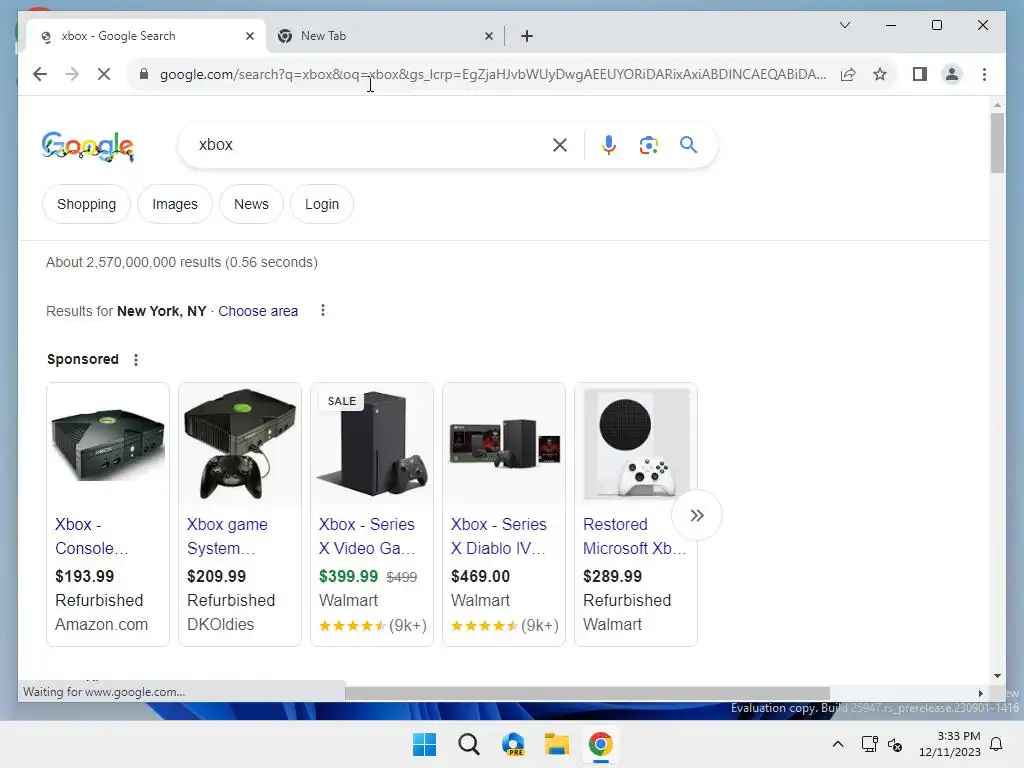
Task: Click the forward navigation arrow
Action: 72,74
